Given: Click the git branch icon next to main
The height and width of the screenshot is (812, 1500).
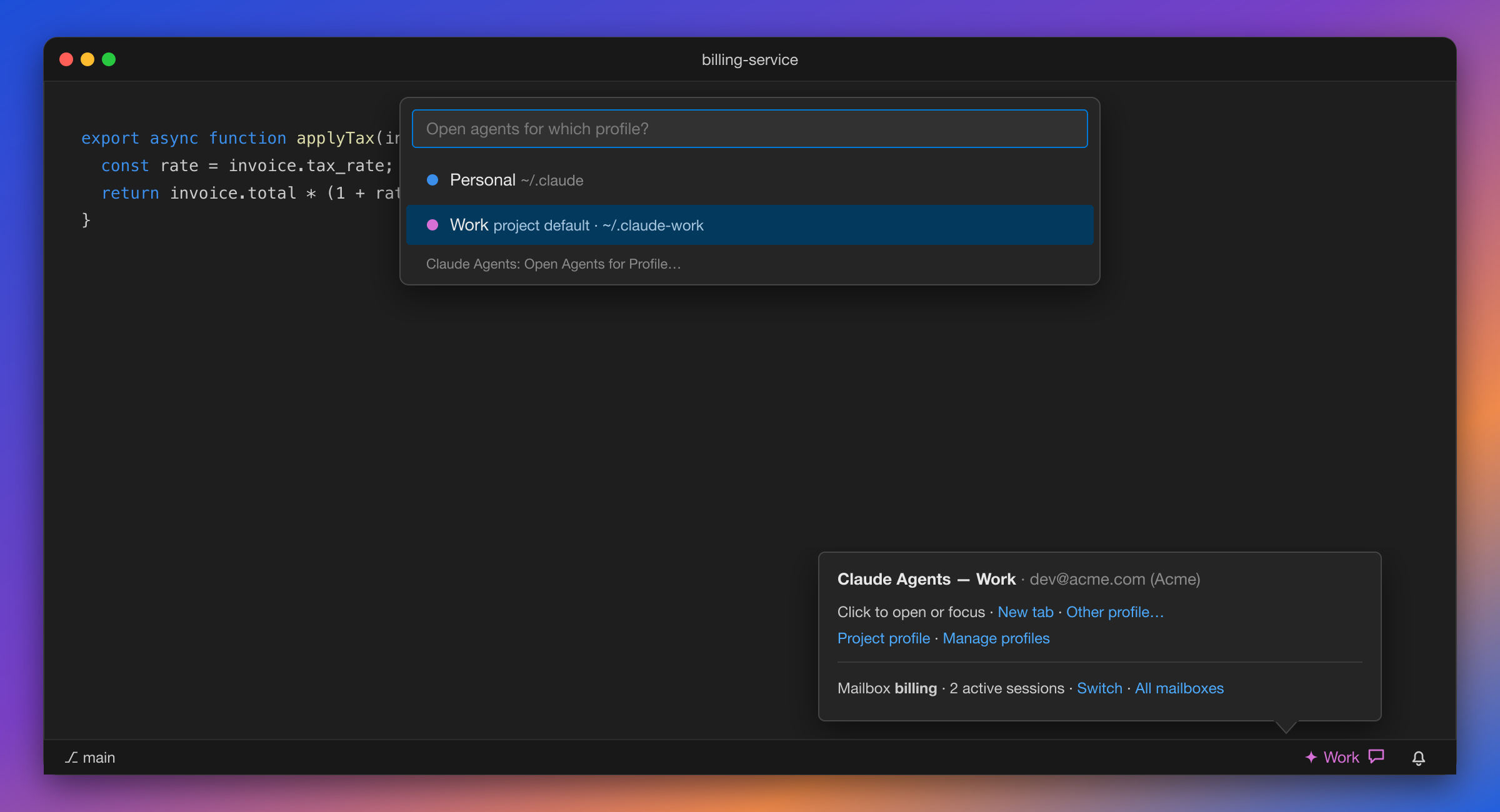Looking at the screenshot, I should coord(71,758).
